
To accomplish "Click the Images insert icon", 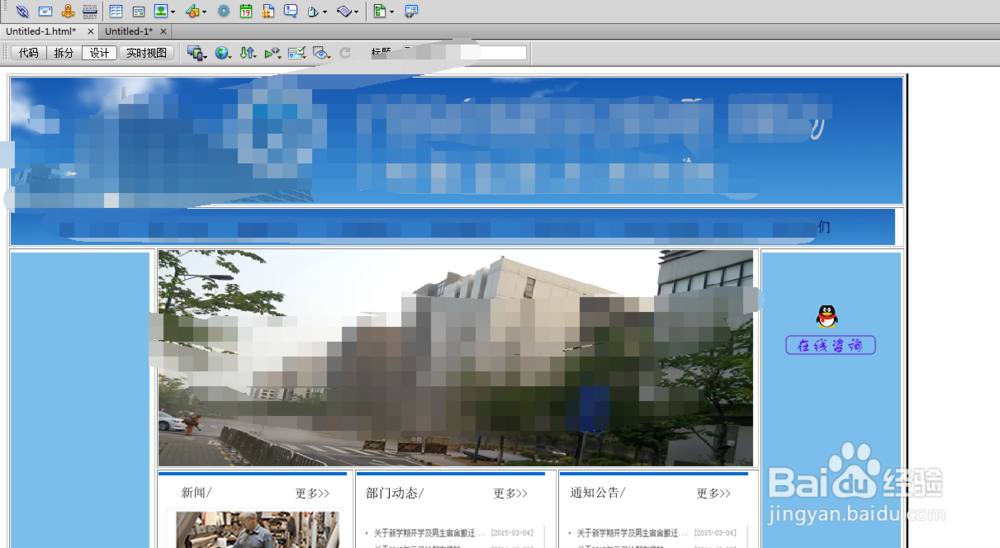I will pyautogui.click(x=161, y=11).
